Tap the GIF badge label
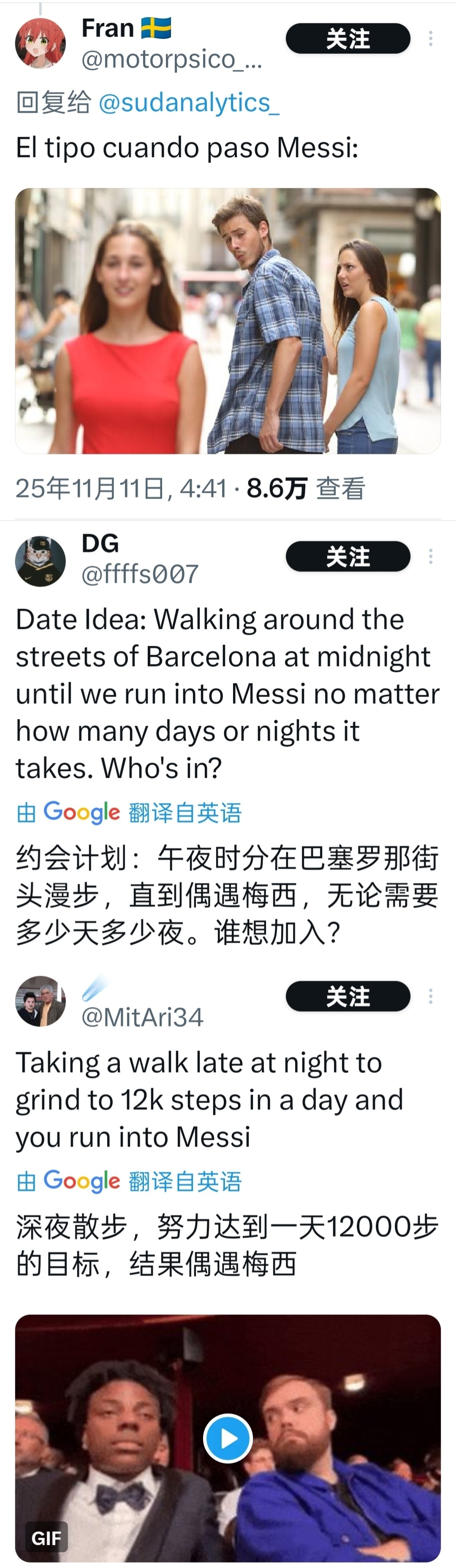The image size is (456, 1568). click(47, 1538)
